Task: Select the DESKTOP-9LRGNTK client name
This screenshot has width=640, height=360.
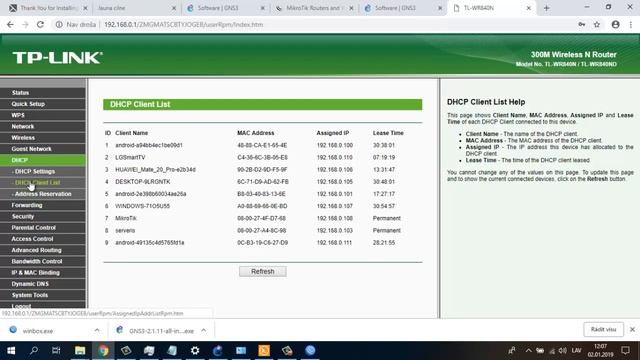Action: click(x=142, y=182)
